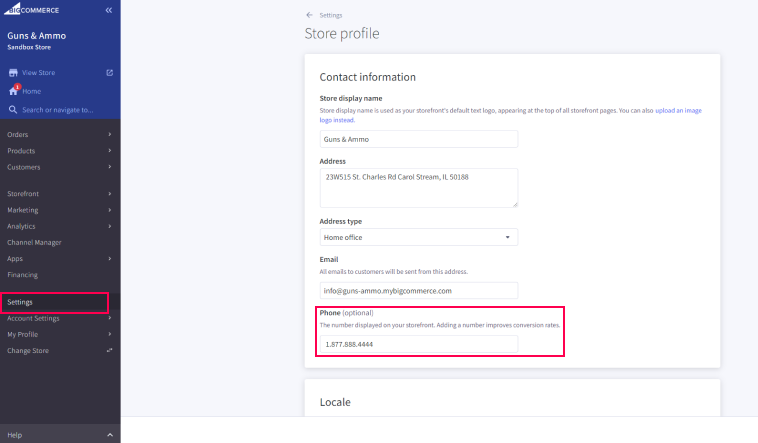The height and width of the screenshot is (443, 758).
Task: Click the Guns & Ammo store name
Action: coord(37,36)
